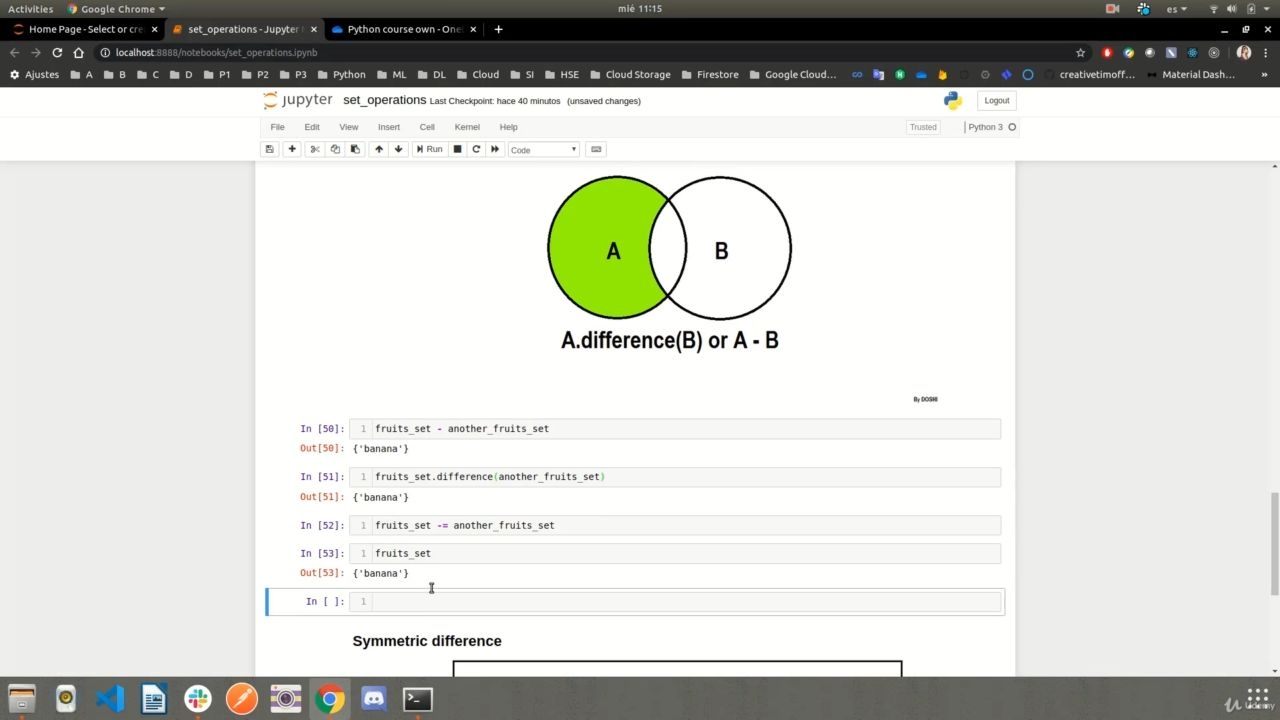This screenshot has height=720, width=1280.
Task: Go back in the browser
Action: click(x=14, y=52)
